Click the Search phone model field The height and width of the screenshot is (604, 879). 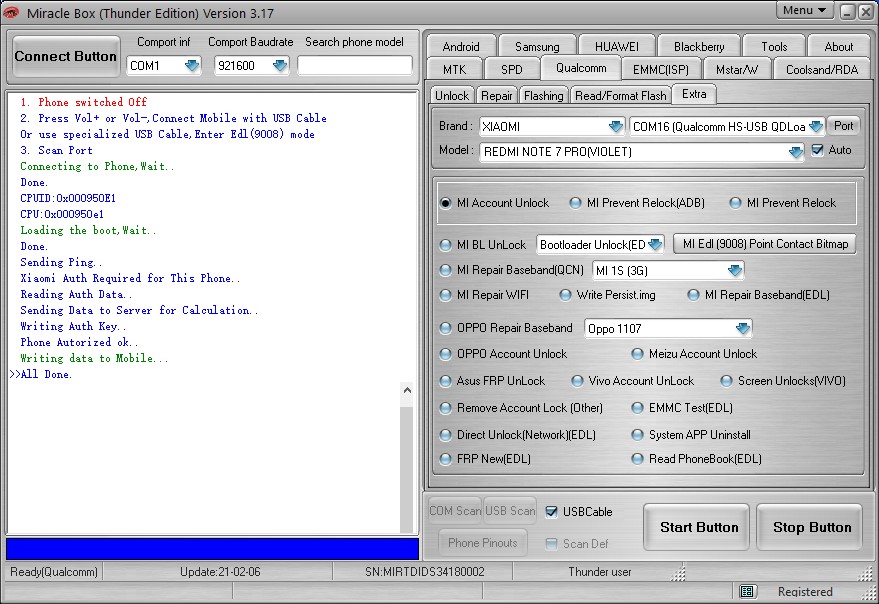click(354, 66)
